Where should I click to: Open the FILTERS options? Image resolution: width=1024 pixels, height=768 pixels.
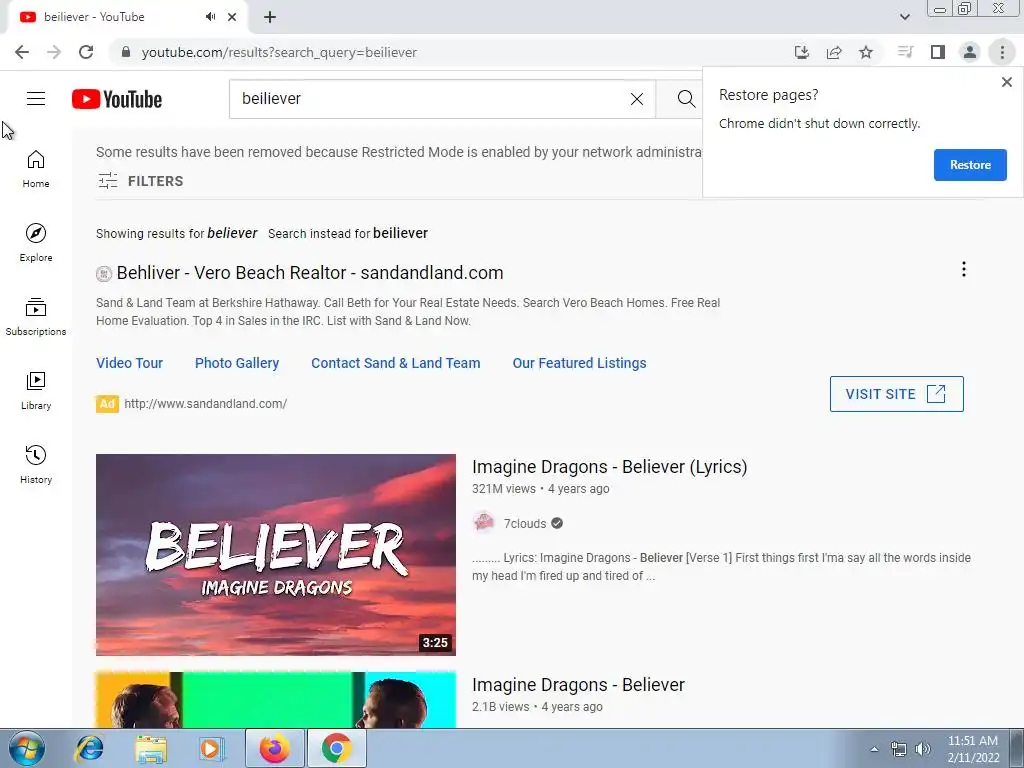[140, 181]
